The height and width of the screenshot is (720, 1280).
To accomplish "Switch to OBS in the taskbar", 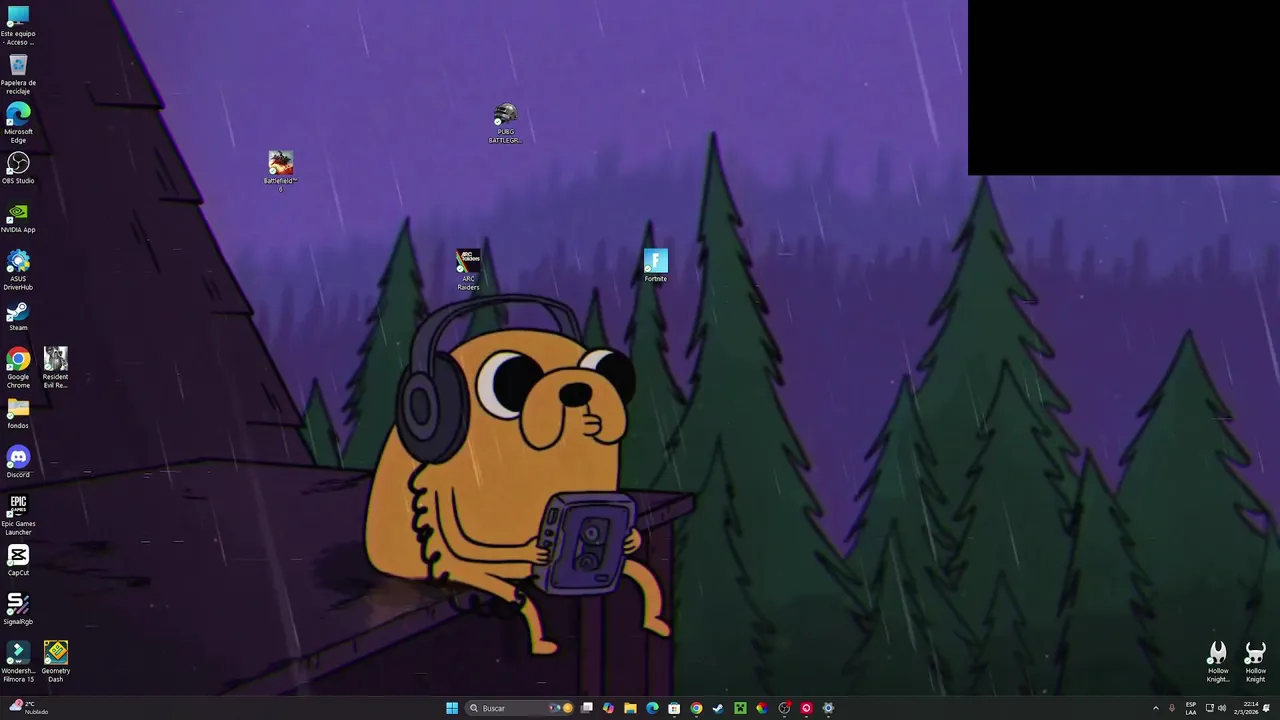I will 784,708.
